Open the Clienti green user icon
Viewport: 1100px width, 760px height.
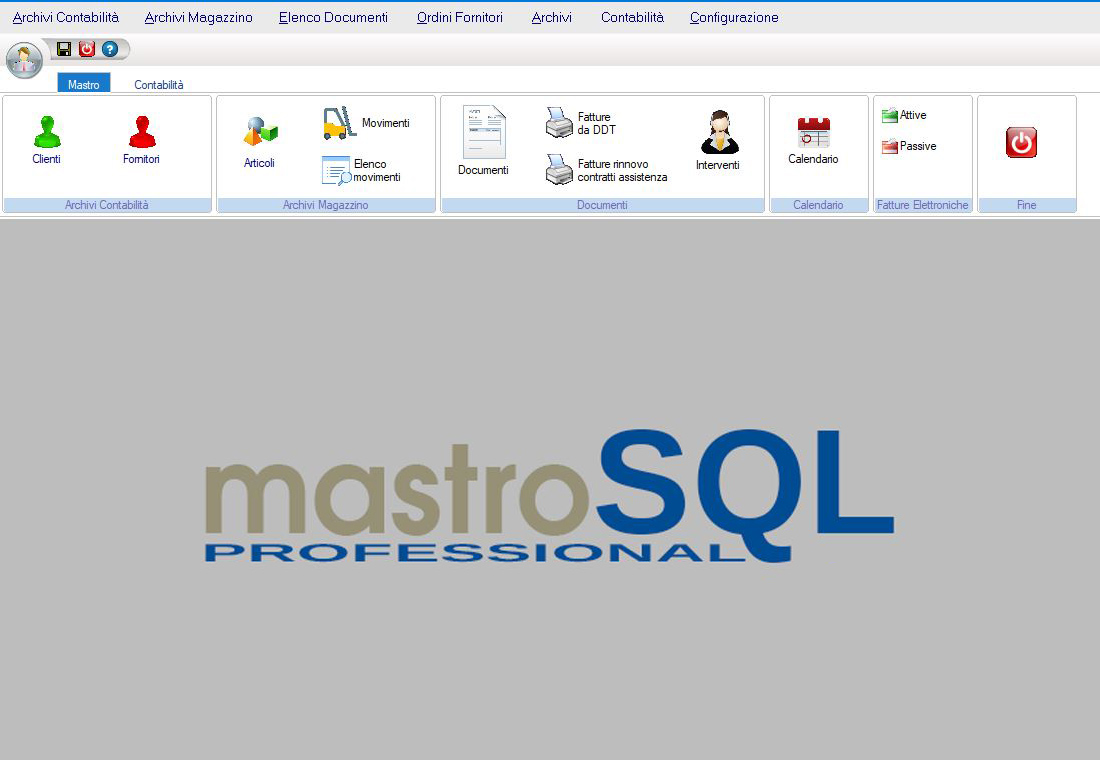tap(47, 131)
